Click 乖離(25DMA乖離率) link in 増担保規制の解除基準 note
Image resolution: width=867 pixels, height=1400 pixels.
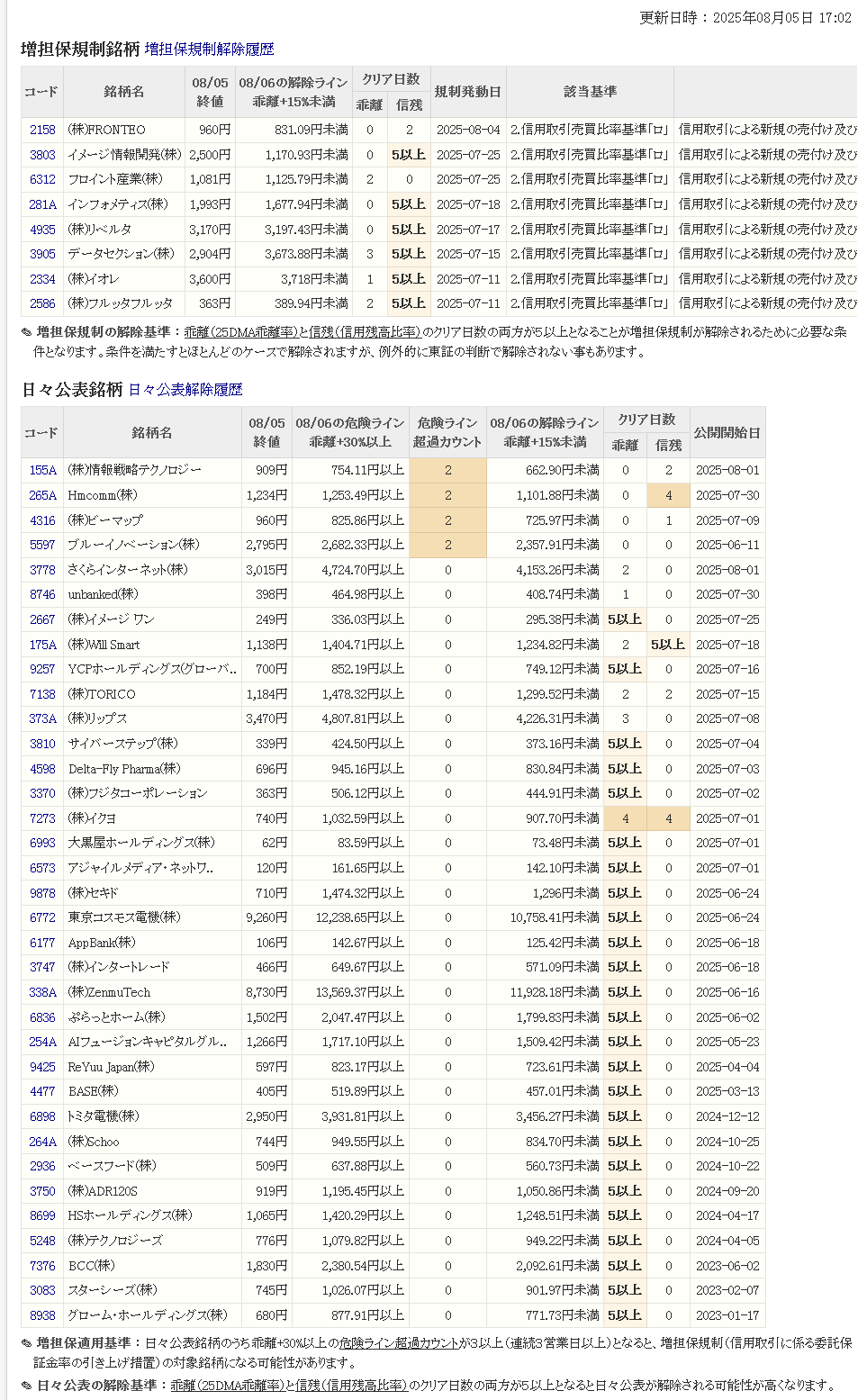coord(240,332)
